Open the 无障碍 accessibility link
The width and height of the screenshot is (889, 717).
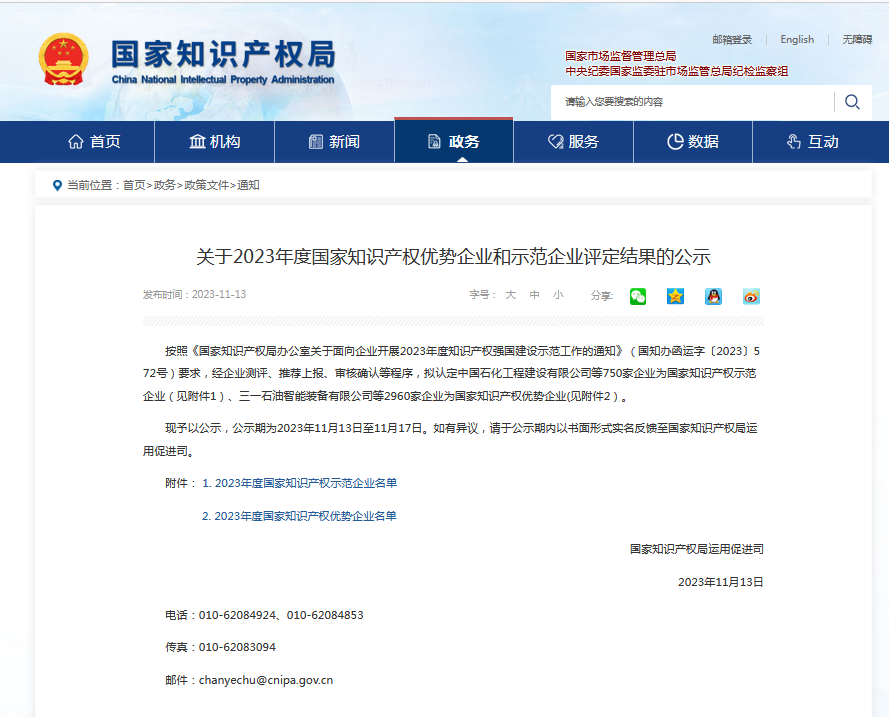857,40
